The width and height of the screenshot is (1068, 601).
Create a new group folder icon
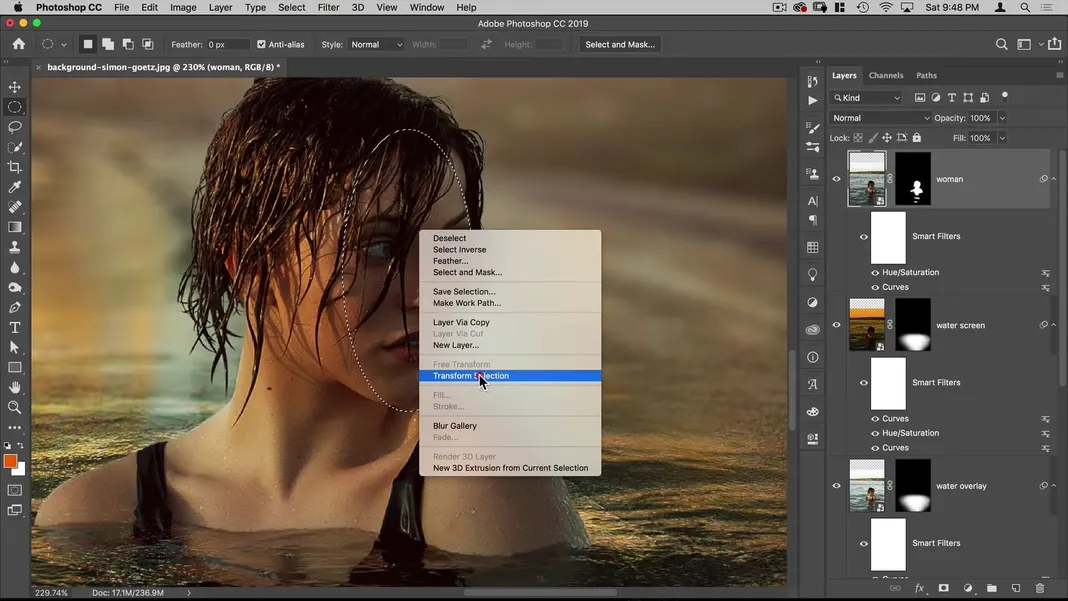click(992, 588)
